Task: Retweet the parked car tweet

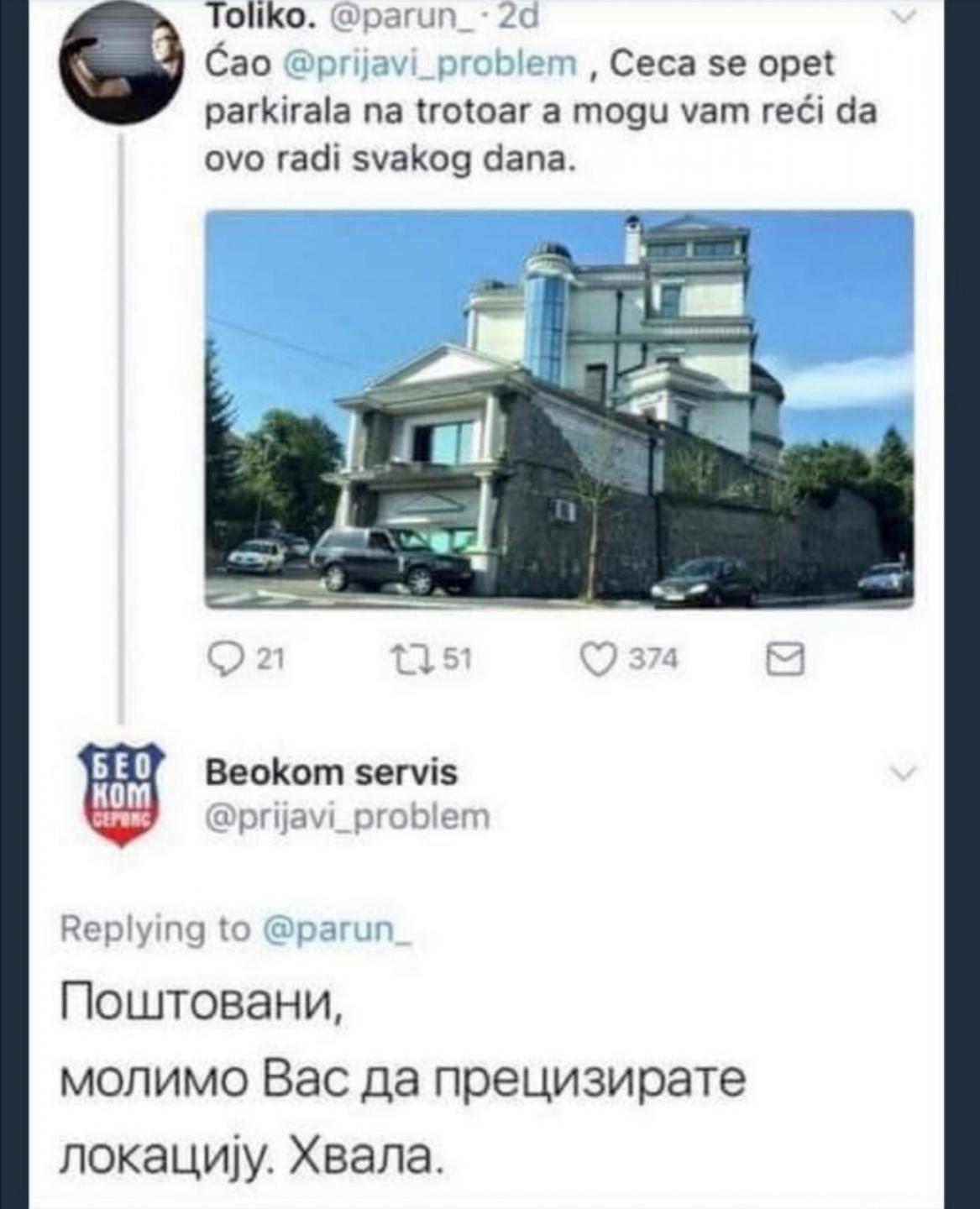Action: (412, 660)
